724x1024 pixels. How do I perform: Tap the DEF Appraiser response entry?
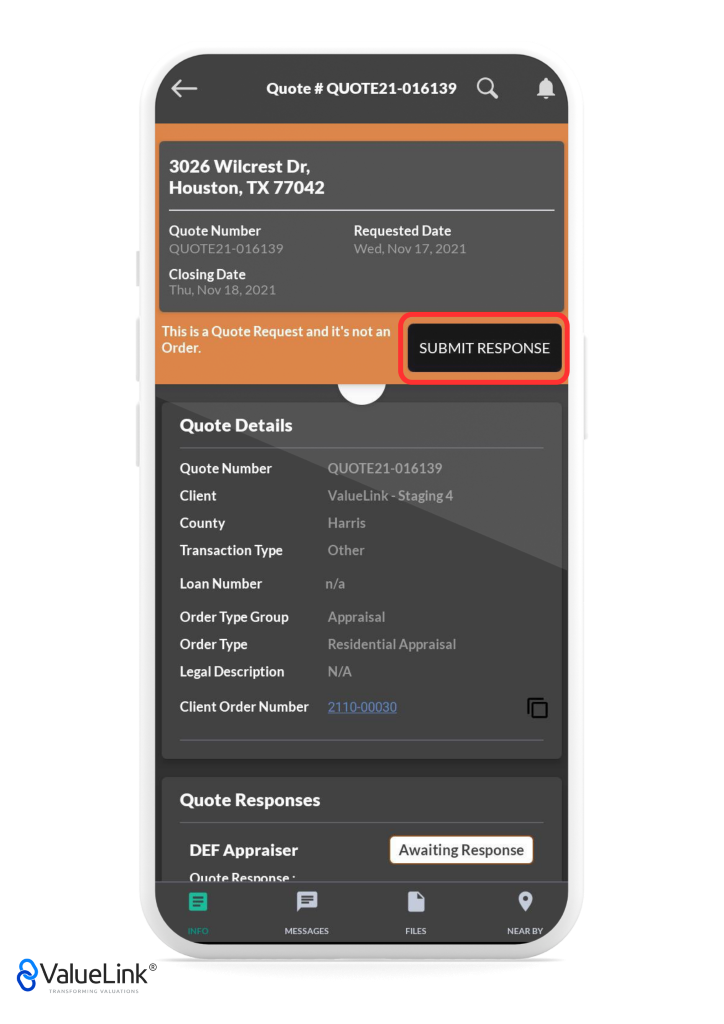click(244, 850)
